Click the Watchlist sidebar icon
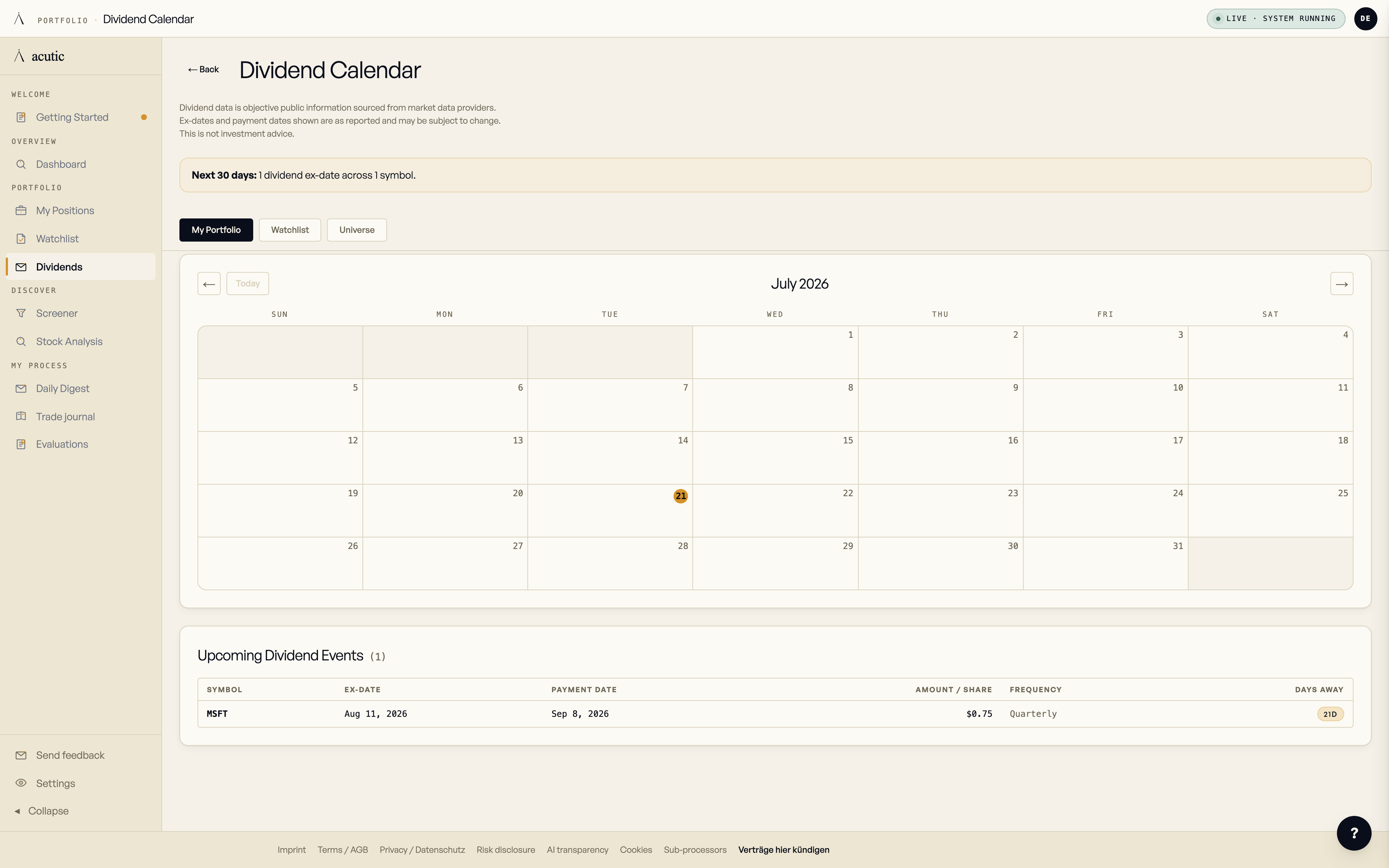 coord(21,239)
